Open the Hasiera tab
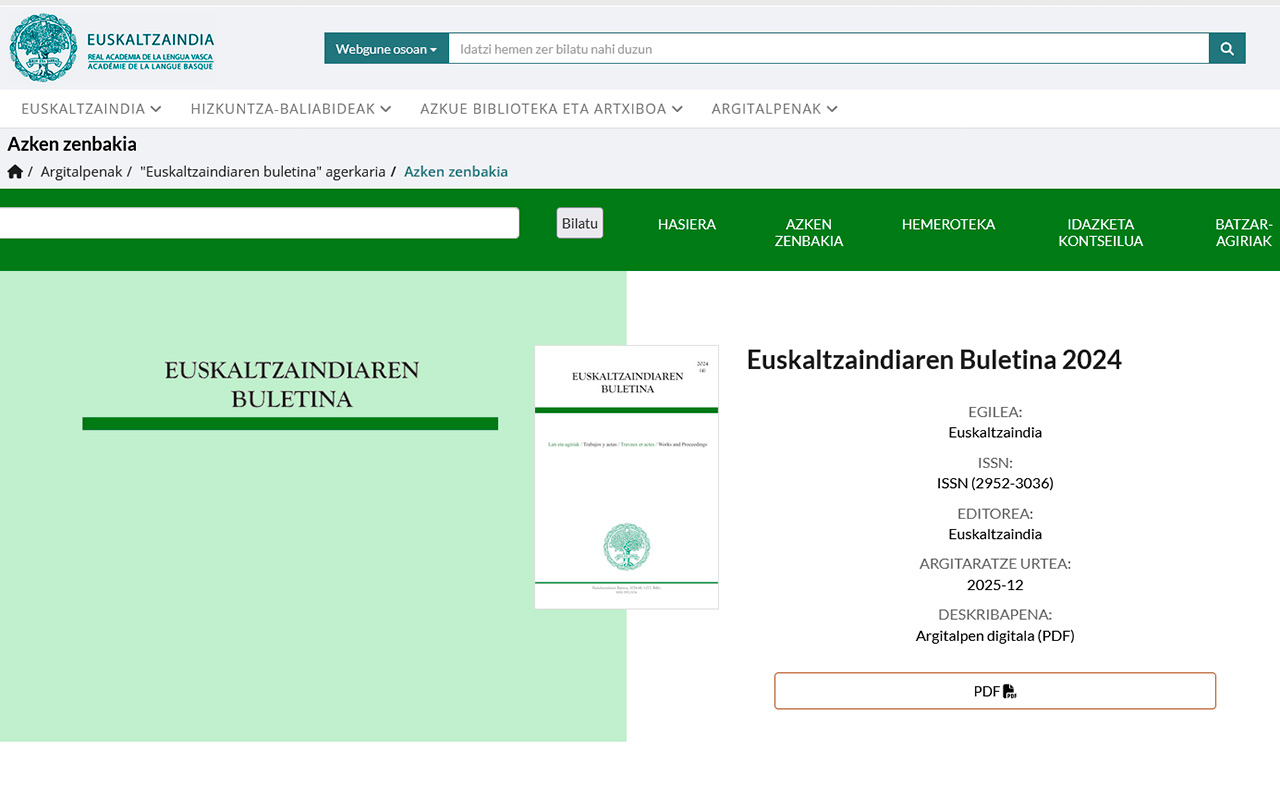This screenshot has width=1280, height=800. pyautogui.click(x=686, y=225)
